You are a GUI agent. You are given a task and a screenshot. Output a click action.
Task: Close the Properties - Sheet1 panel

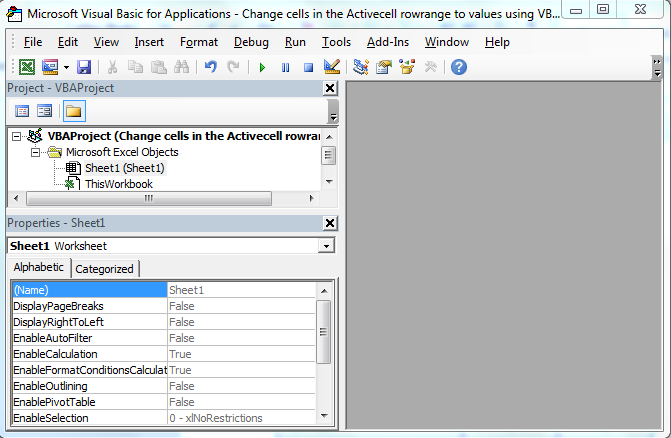point(330,223)
